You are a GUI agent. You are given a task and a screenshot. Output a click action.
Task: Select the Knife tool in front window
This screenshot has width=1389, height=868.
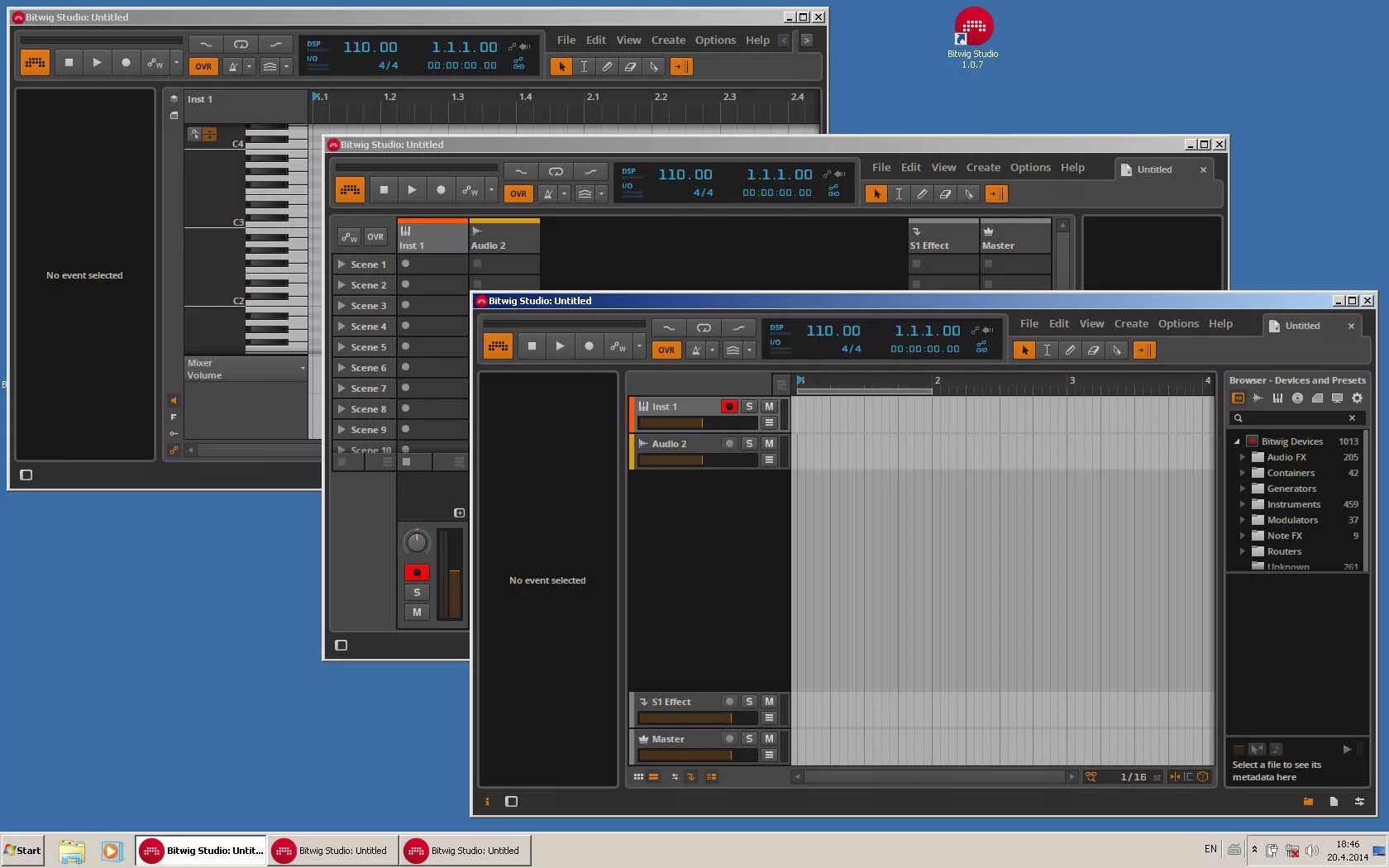click(1117, 350)
